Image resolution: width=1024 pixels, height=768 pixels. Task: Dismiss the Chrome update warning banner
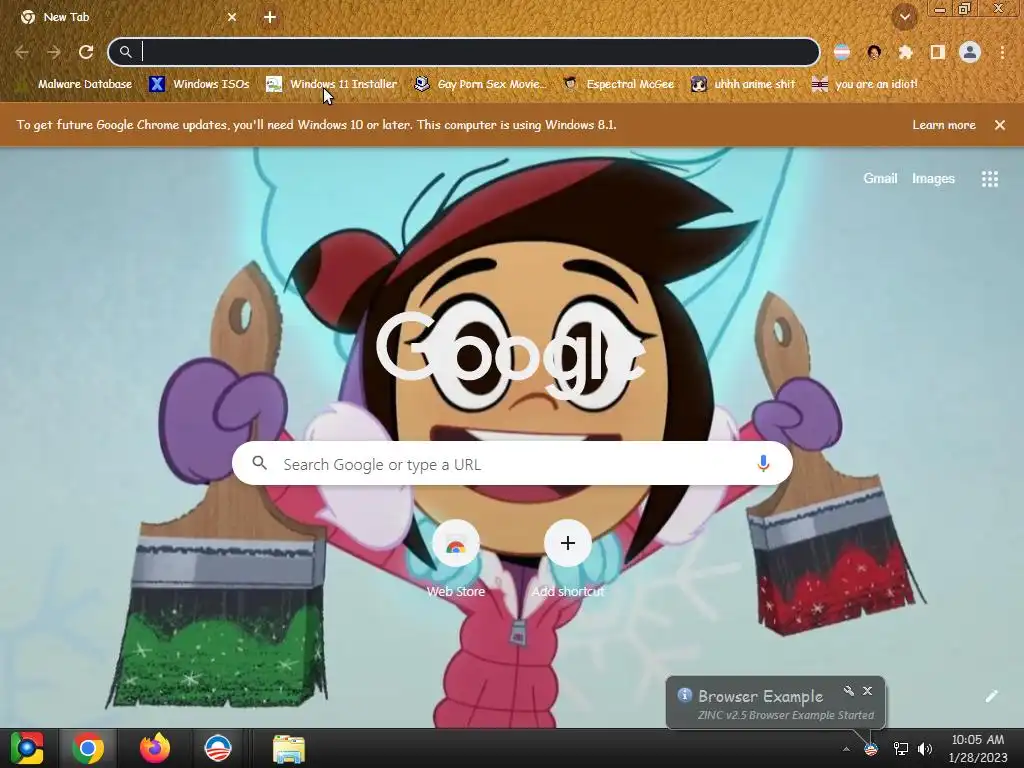[x=1000, y=125]
